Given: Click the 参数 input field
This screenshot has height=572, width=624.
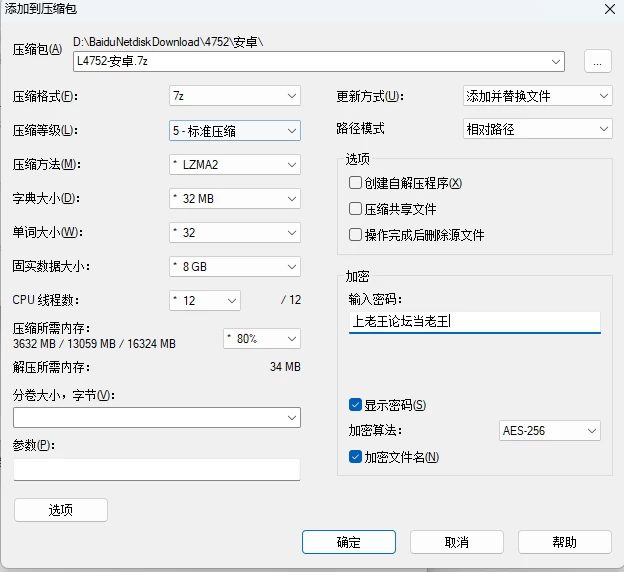Looking at the screenshot, I should (x=157, y=470).
